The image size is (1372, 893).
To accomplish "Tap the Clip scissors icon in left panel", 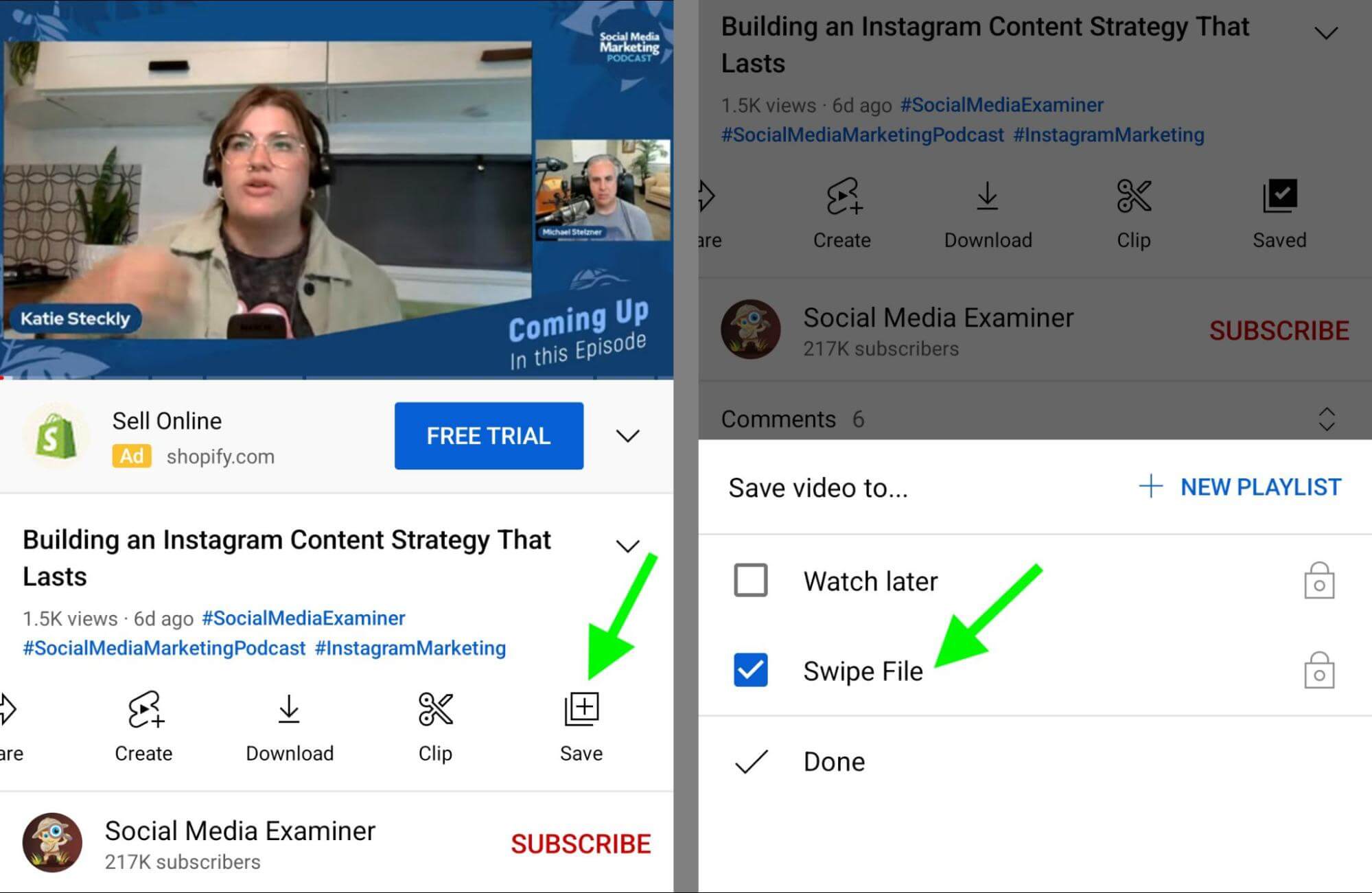I will coord(435,709).
